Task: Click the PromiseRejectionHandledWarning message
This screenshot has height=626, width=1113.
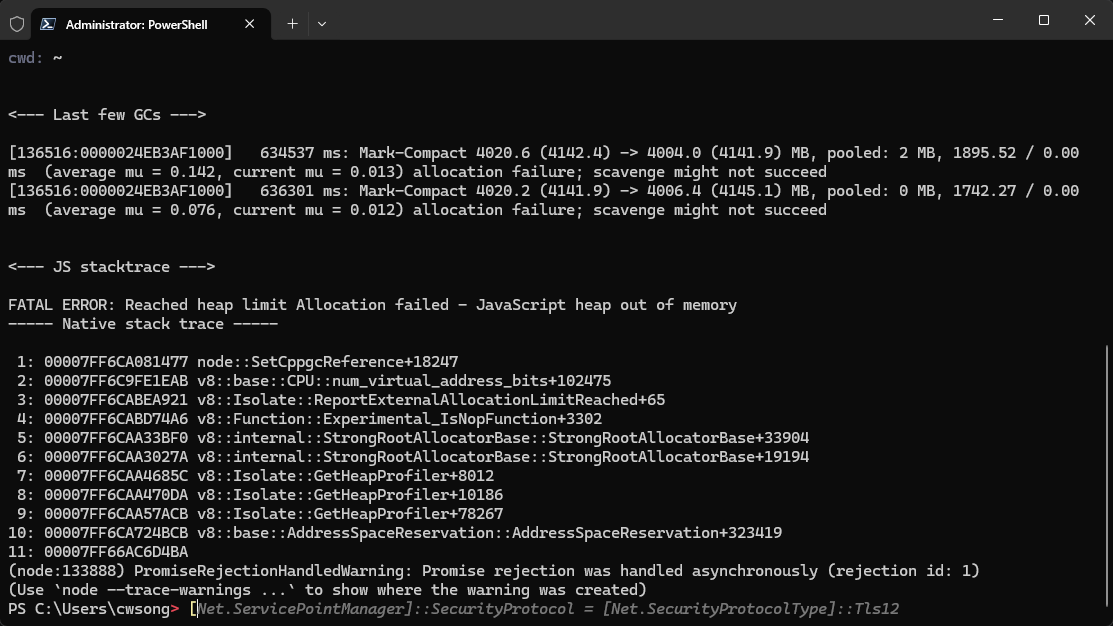Action: click(494, 571)
